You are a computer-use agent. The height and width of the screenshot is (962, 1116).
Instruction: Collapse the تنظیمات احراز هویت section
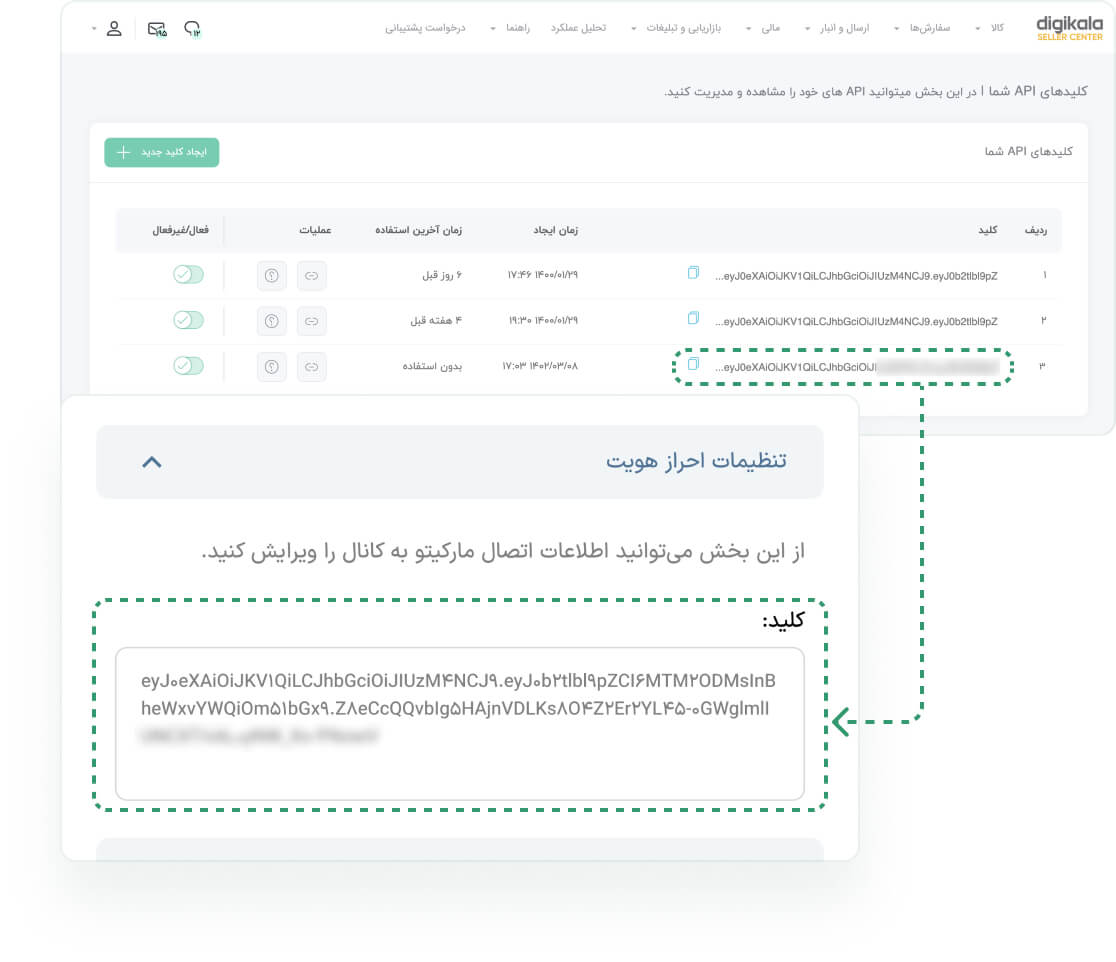tap(152, 462)
